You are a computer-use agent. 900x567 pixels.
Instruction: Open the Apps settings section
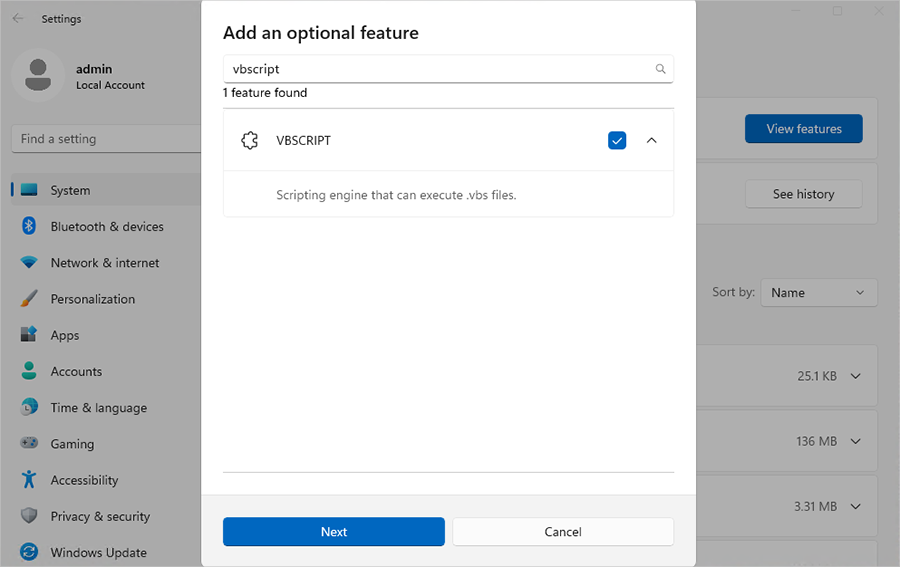65,336
